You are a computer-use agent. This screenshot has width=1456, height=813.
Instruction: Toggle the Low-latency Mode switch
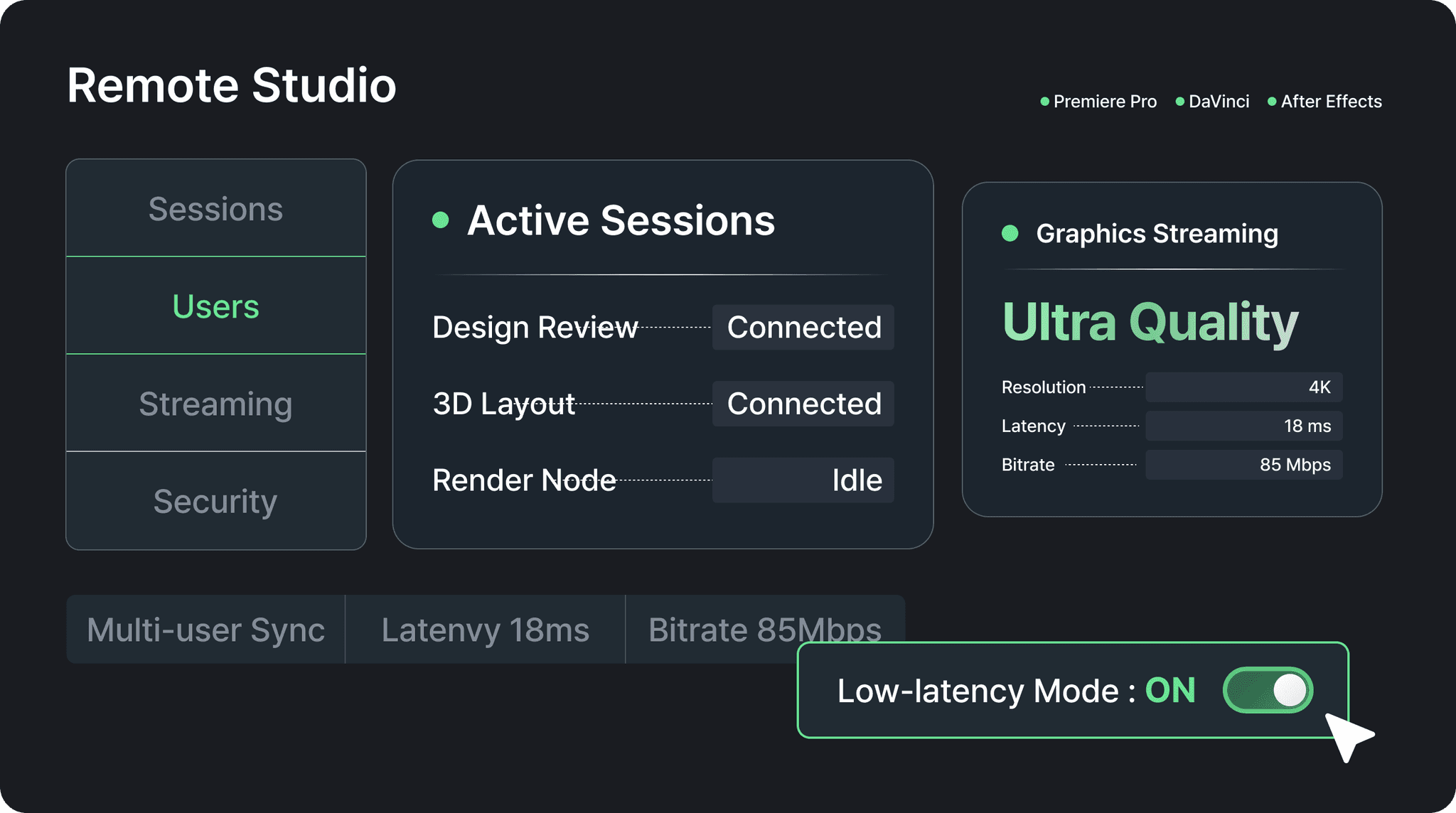pos(1268,690)
